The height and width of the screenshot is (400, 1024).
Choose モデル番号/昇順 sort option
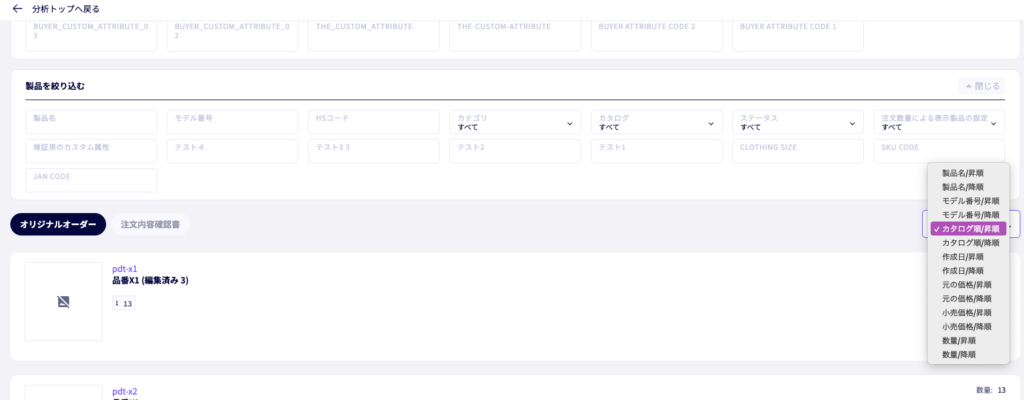click(x=968, y=201)
